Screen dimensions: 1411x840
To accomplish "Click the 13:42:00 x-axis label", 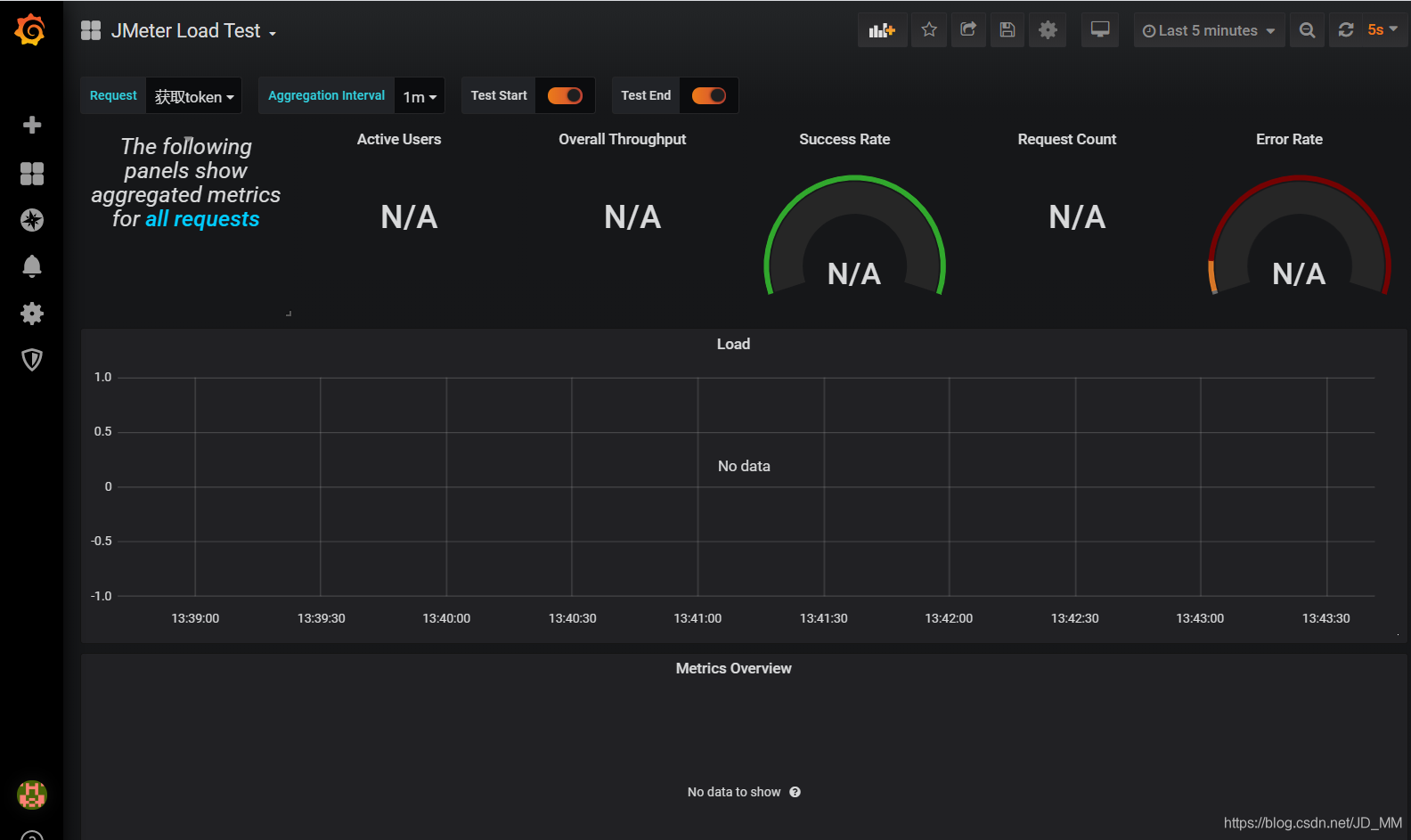I will click(x=949, y=618).
